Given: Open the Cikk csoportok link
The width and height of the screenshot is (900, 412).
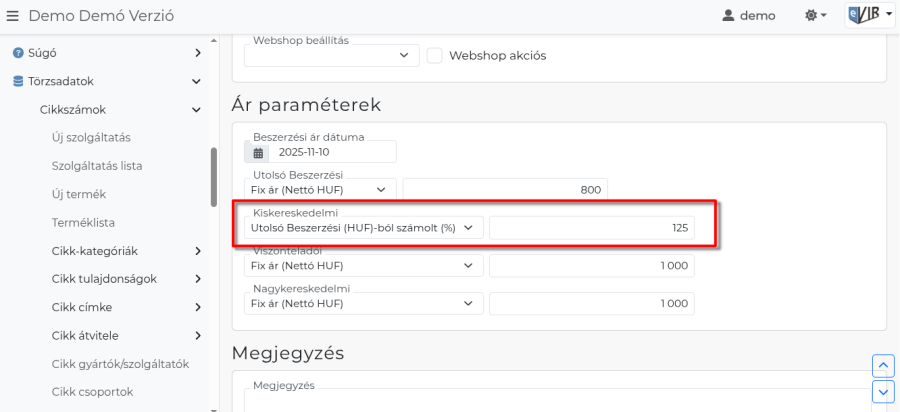Looking at the screenshot, I should [x=92, y=392].
